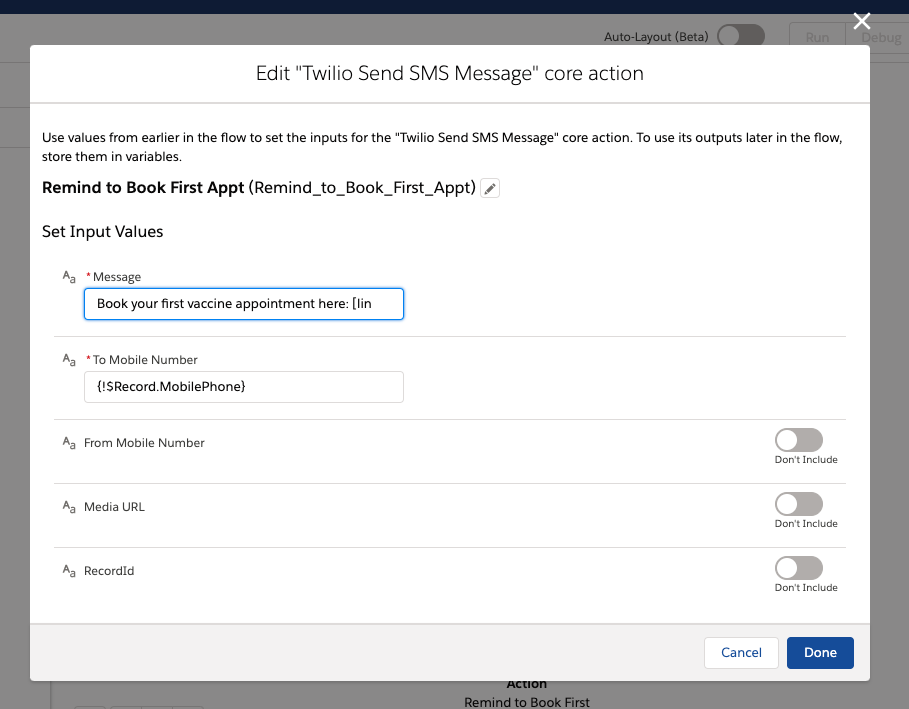Click the 'From Mobile Number' label
The image size is (909, 709).
(x=144, y=443)
